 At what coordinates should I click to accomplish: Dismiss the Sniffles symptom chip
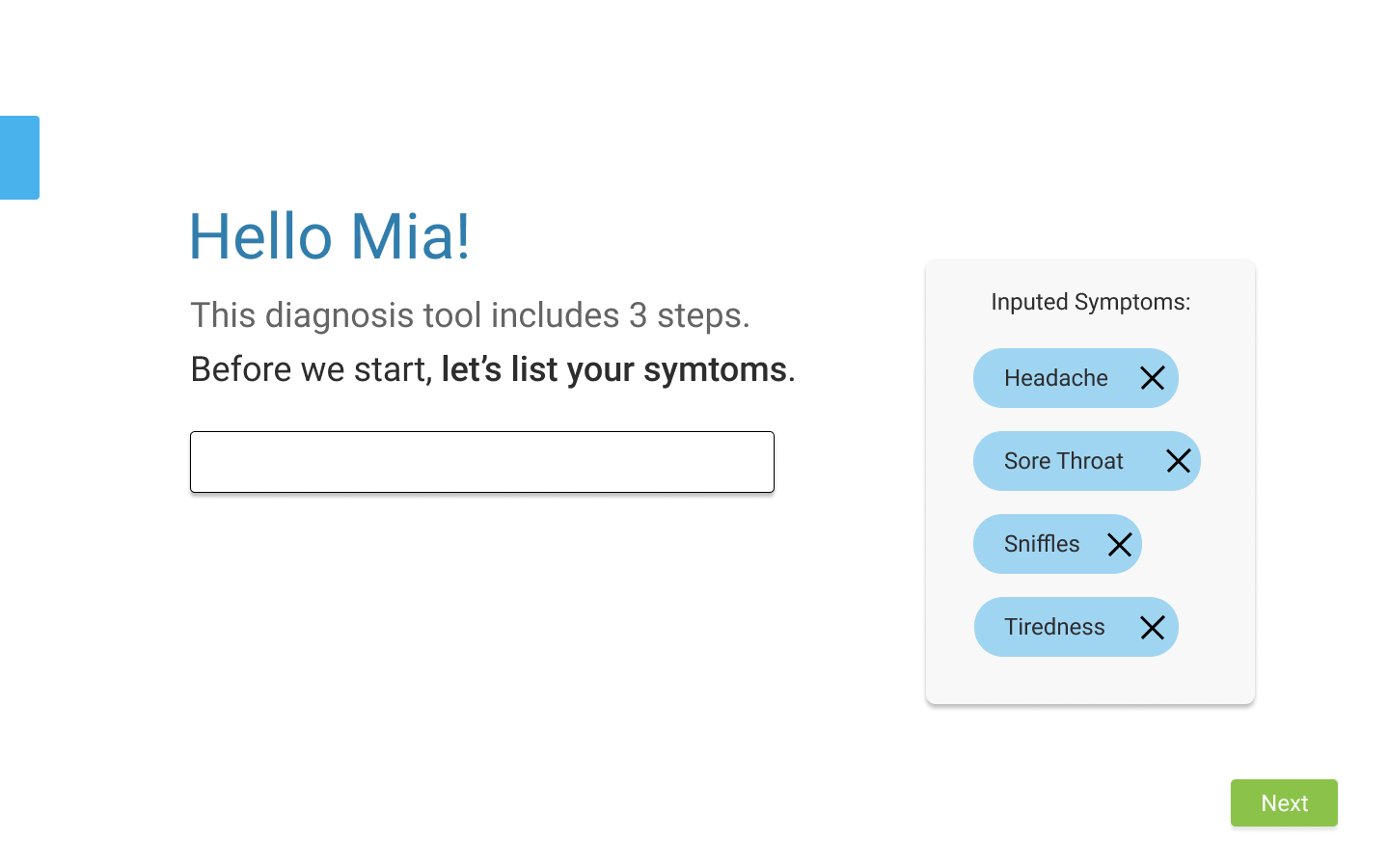1120,544
